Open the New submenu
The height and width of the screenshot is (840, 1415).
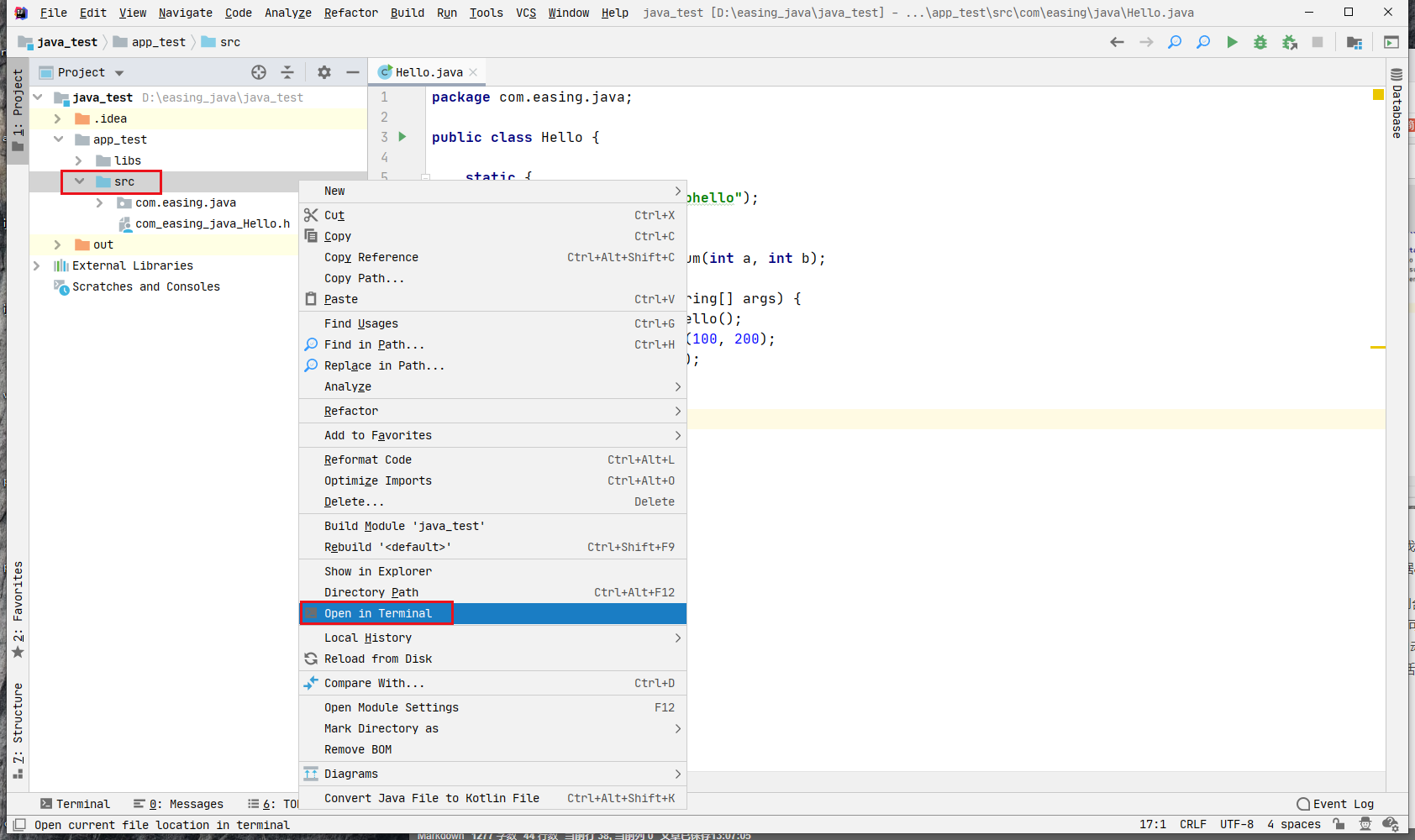coord(492,191)
